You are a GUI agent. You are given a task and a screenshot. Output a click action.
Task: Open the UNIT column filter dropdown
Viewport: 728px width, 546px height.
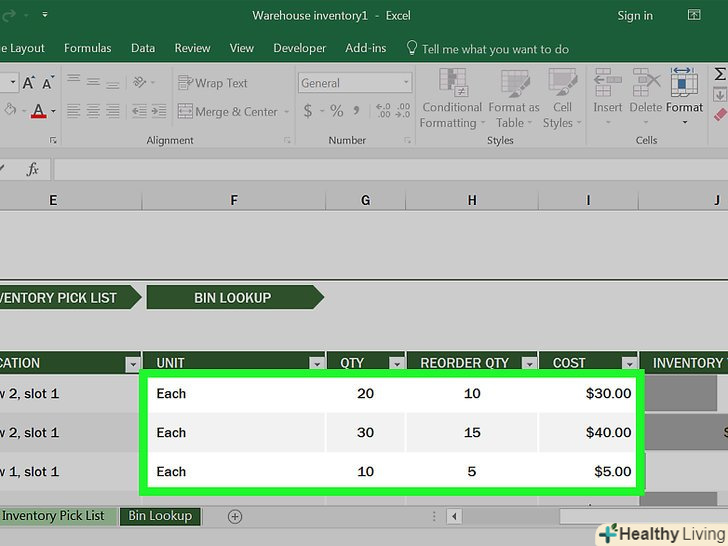316,364
